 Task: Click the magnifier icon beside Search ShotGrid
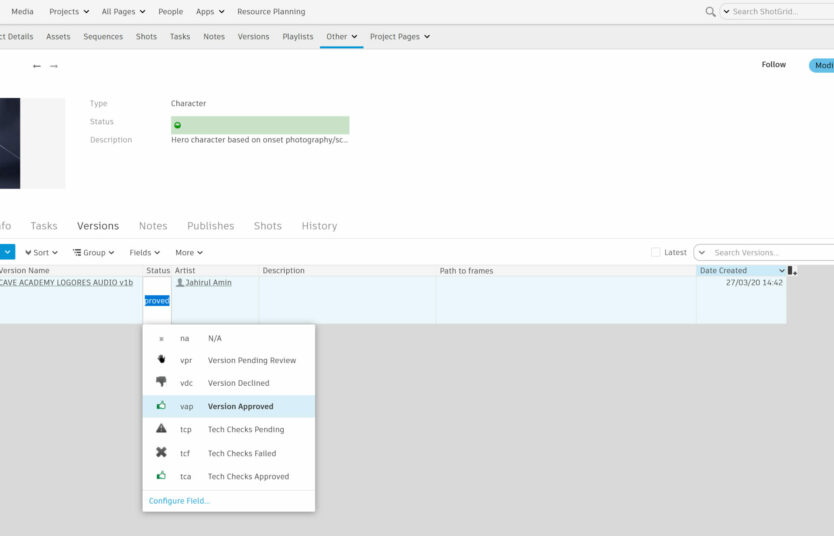pos(711,12)
